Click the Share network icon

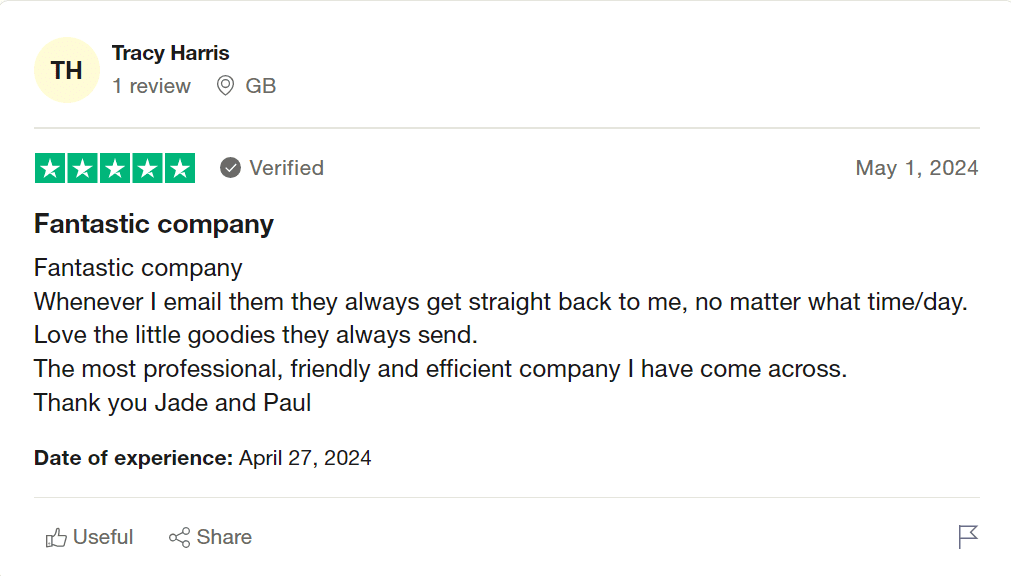click(180, 538)
